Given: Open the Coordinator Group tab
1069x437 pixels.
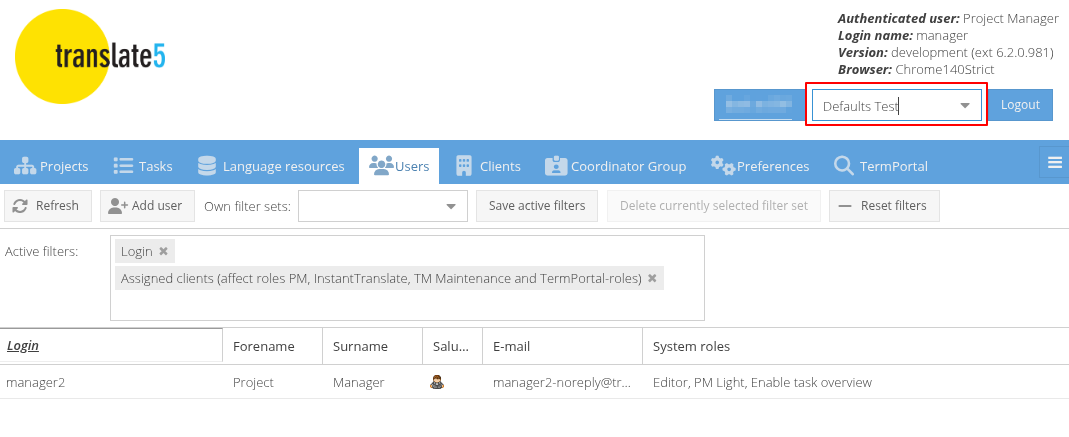Looking at the screenshot, I should tap(615, 166).
